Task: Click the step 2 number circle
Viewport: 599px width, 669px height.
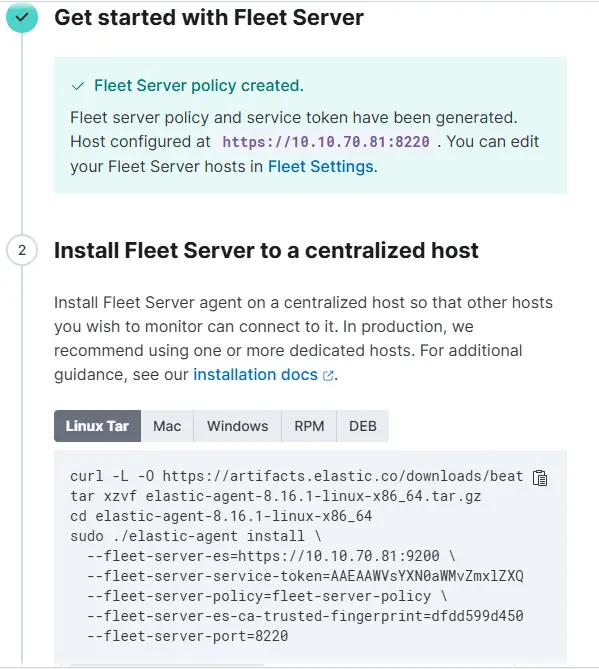Action: (22, 250)
